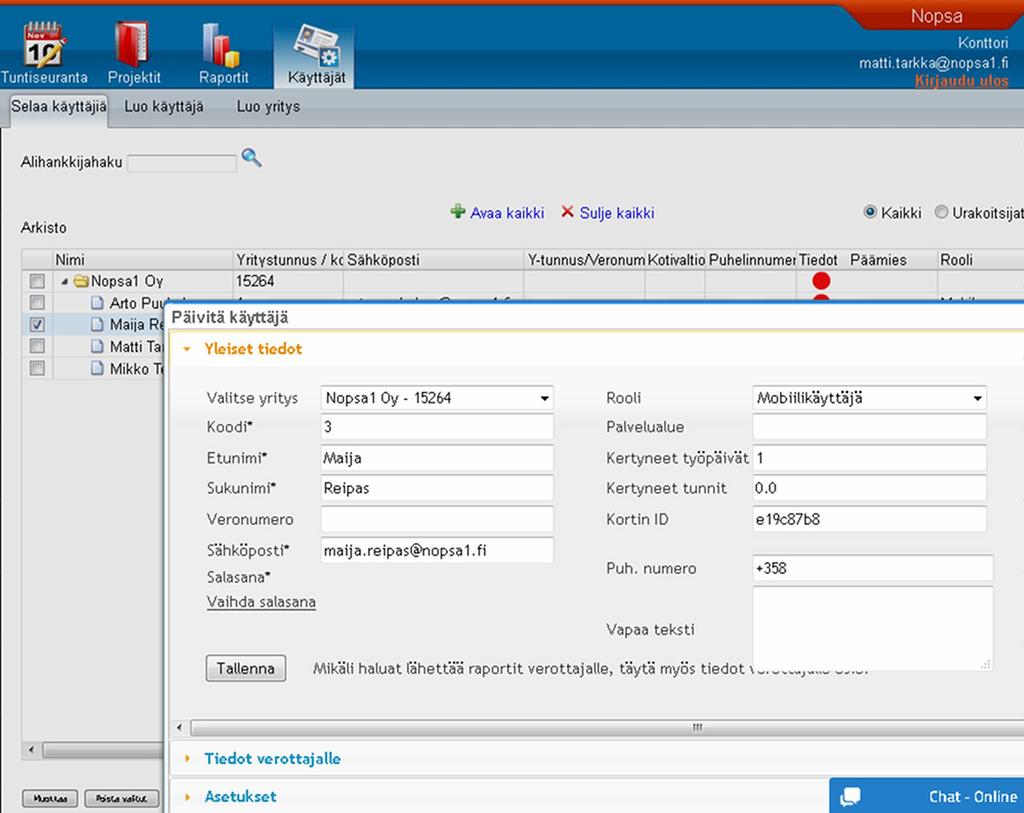Viewport: 1024px width, 813px height.
Task: Click the Palvelualue input field
Action: (869, 427)
